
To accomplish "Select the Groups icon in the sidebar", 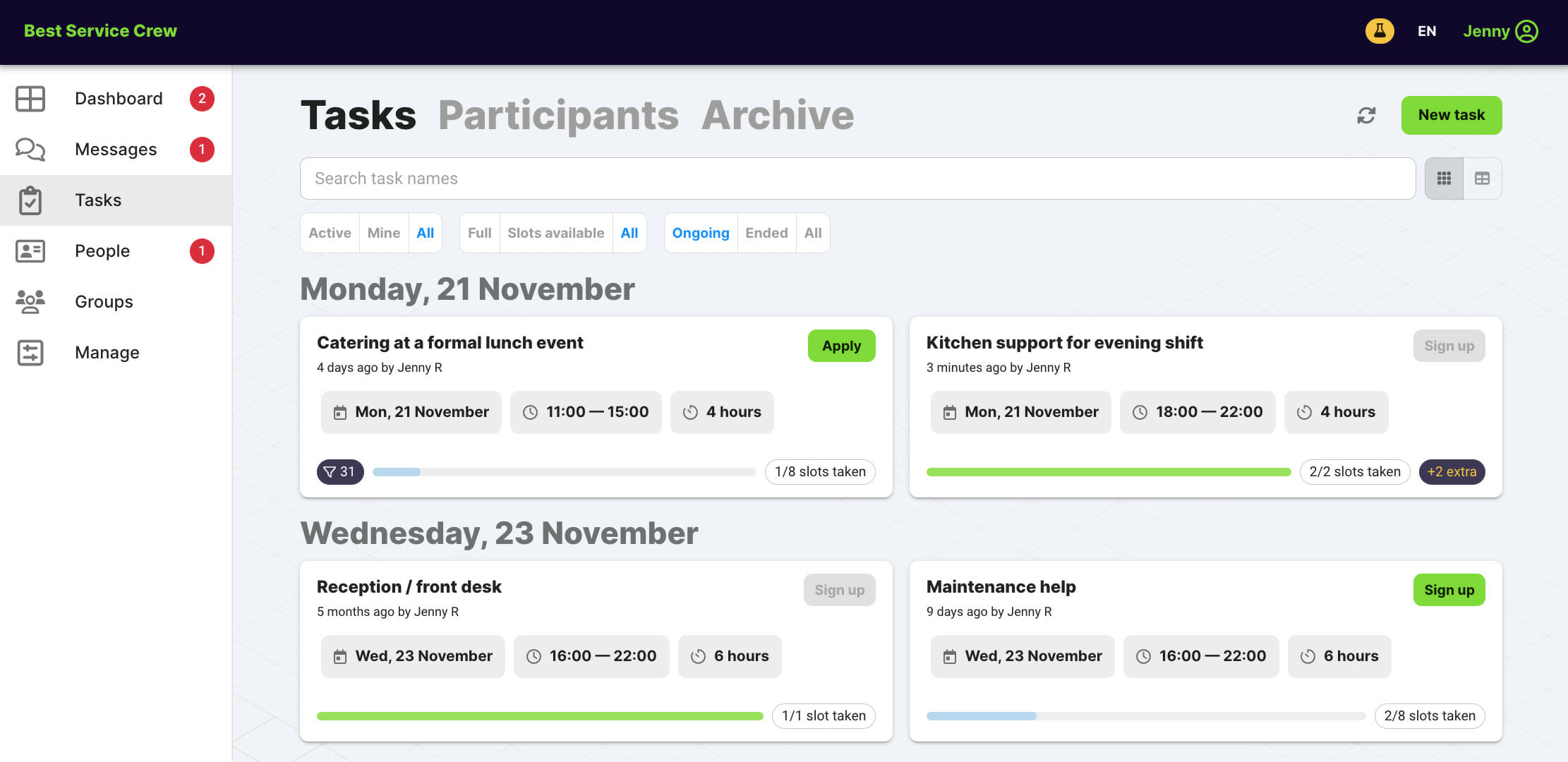I will [30, 301].
